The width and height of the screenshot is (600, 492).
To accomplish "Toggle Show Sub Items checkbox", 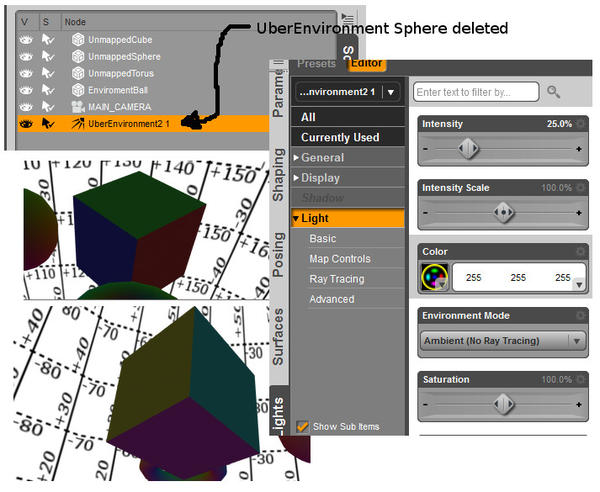I will pyautogui.click(x=302, y=426).
